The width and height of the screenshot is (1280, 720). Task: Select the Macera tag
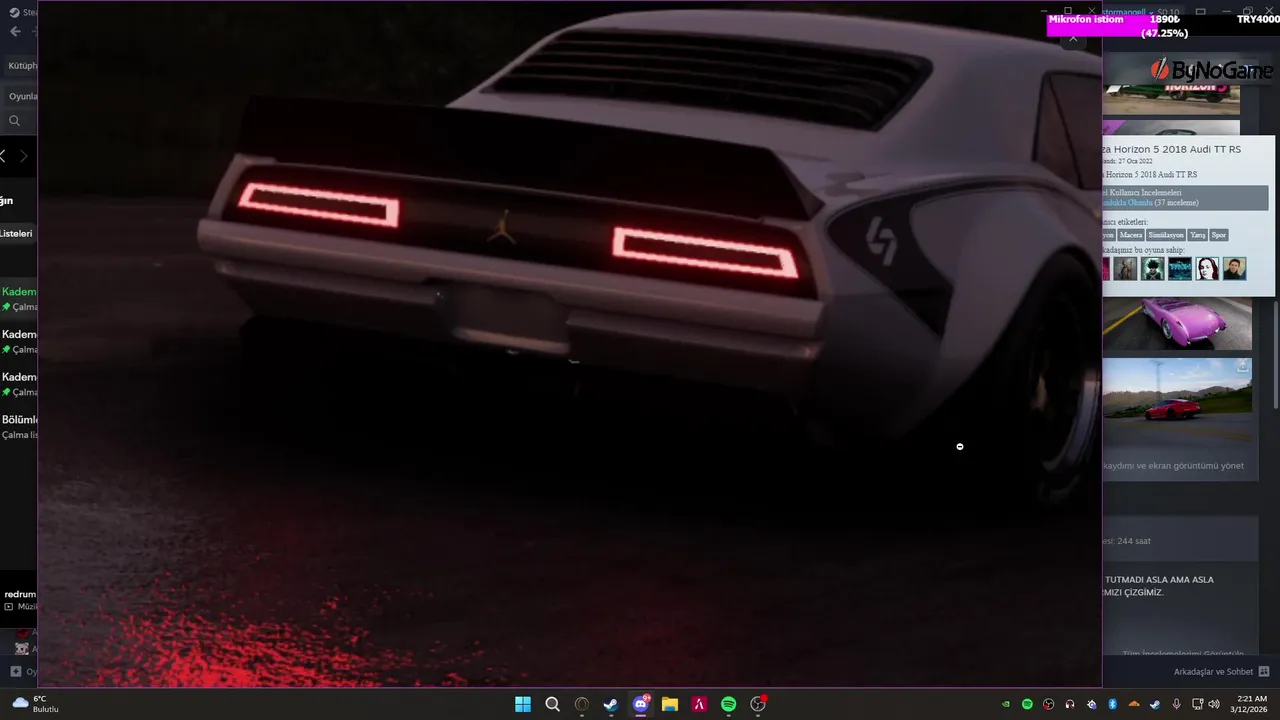(1131, 235)
